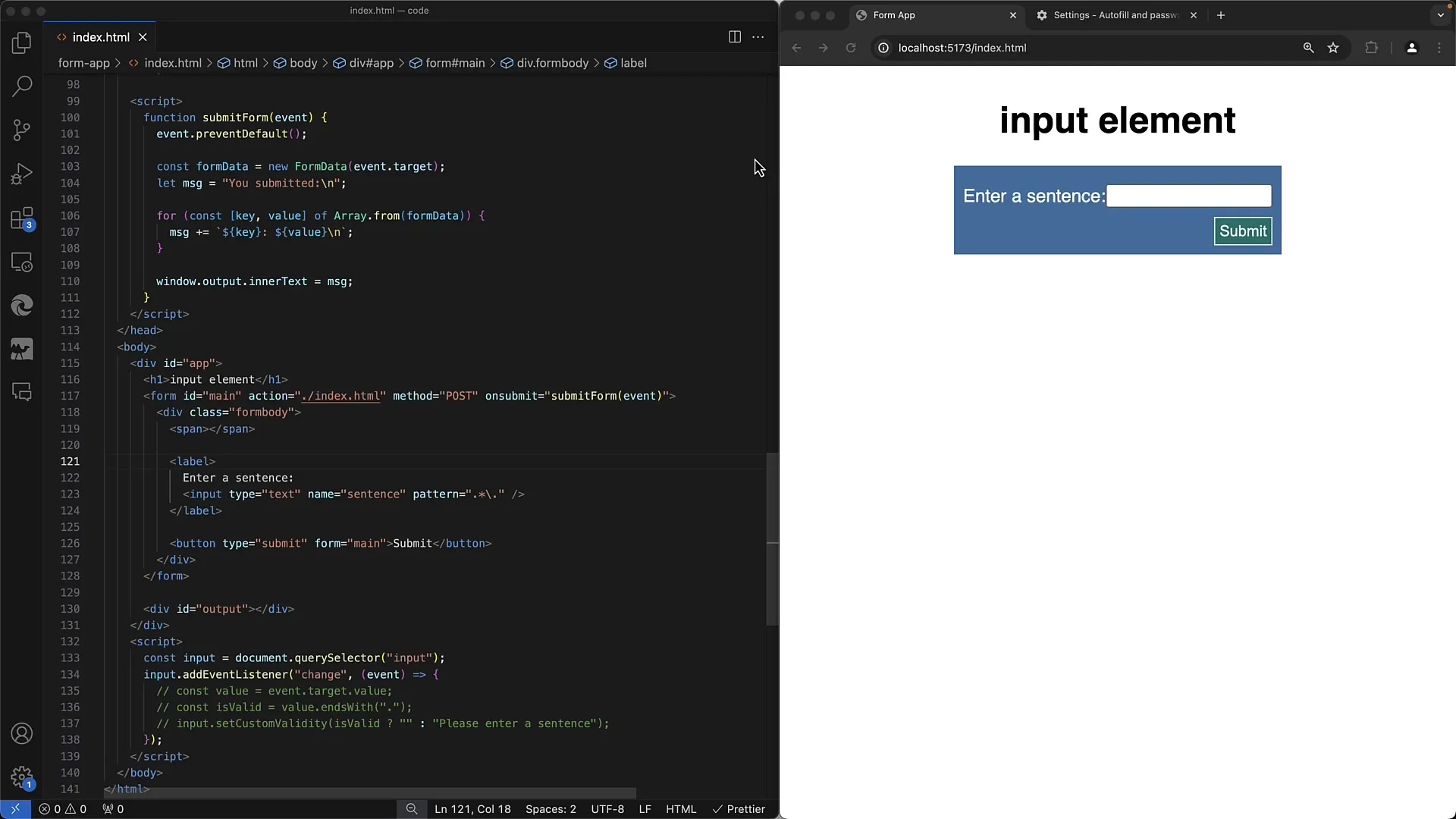Open the Remote Explorer icon
Viewport: 1456px width, 819px height.
click(22, 262)
